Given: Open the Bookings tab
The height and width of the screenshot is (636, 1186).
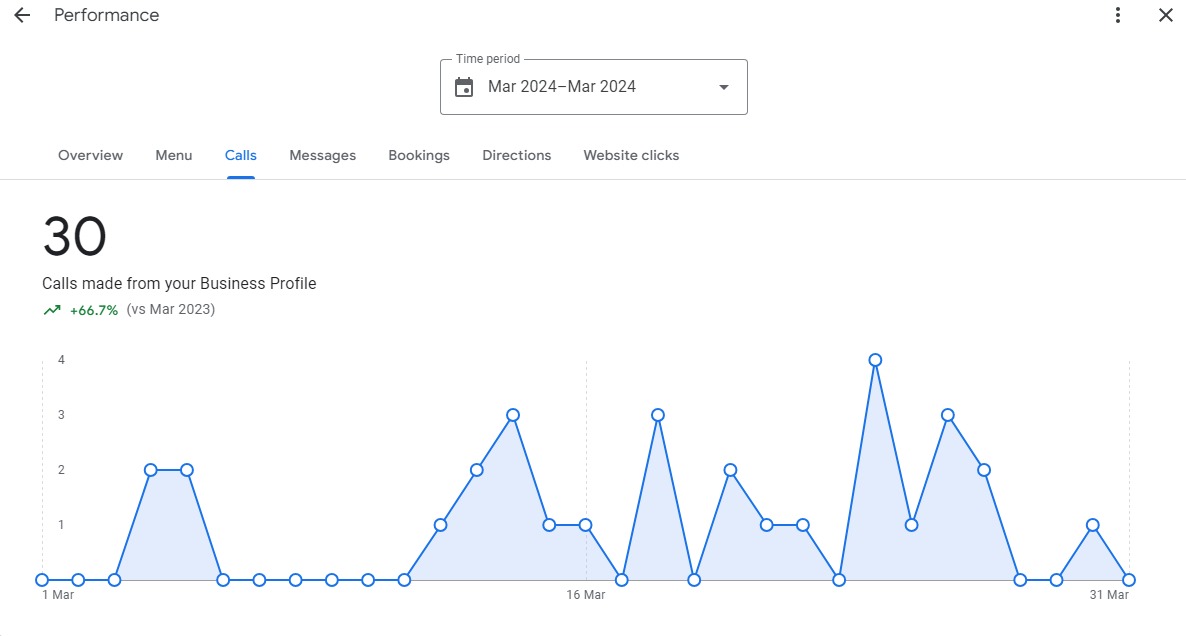Looking at the screenshot, I should tap(419, 155).
